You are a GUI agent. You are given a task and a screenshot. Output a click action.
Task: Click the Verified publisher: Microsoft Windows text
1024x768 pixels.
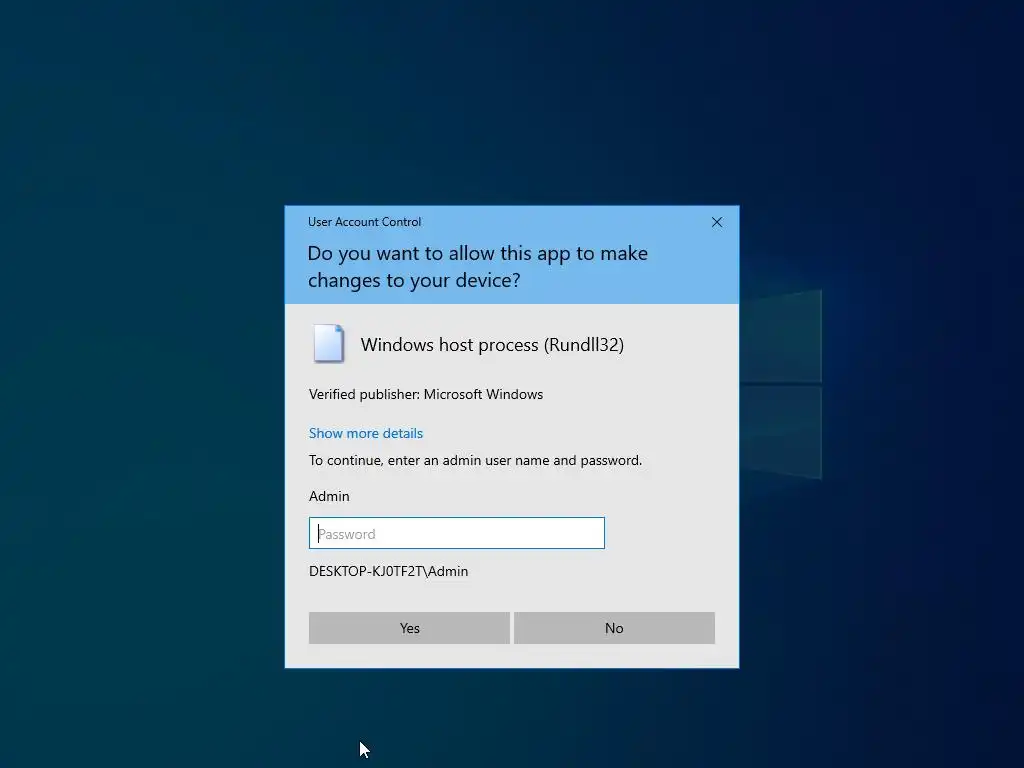tap(426, 394)
